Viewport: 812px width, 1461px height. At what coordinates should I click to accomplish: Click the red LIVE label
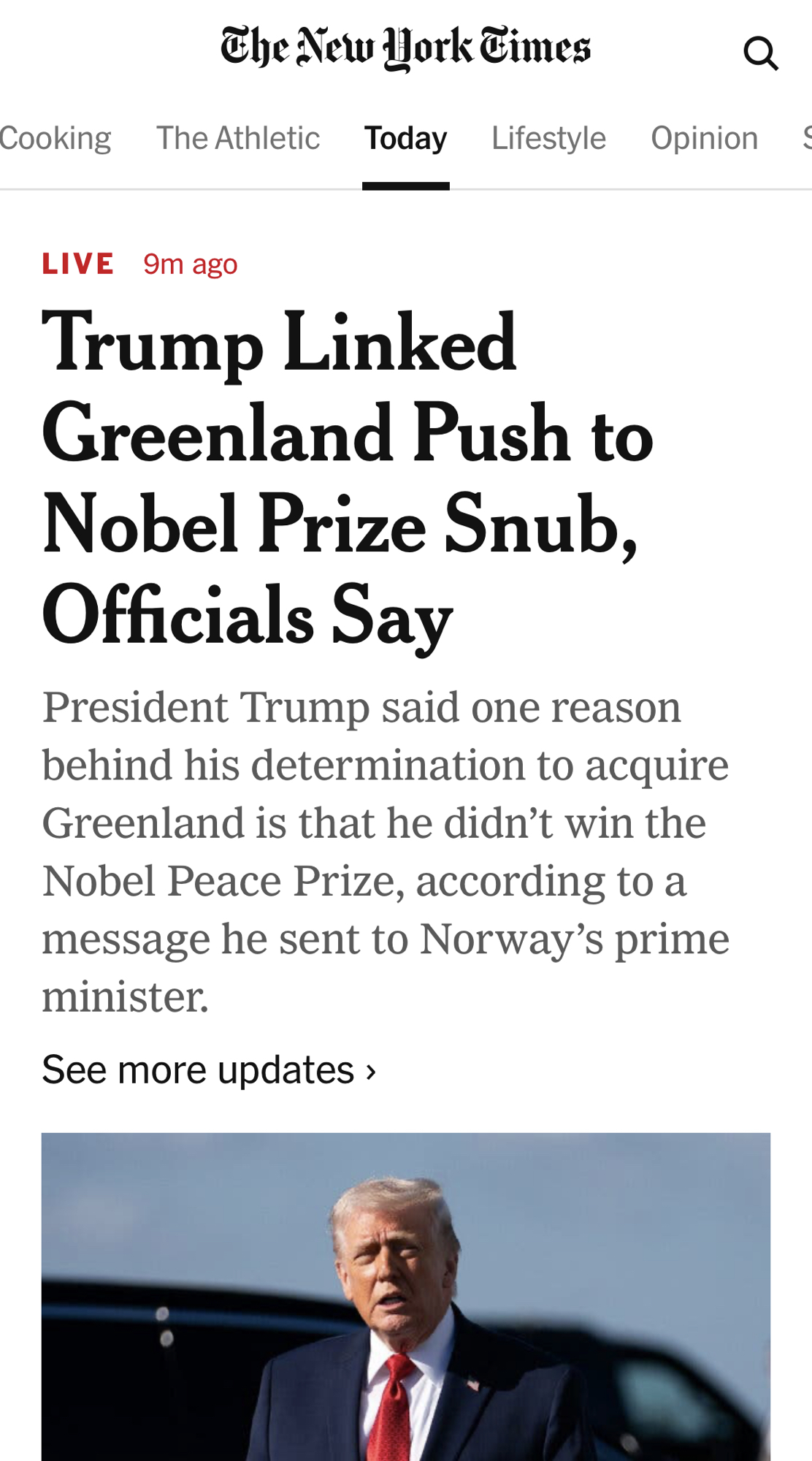78,264
